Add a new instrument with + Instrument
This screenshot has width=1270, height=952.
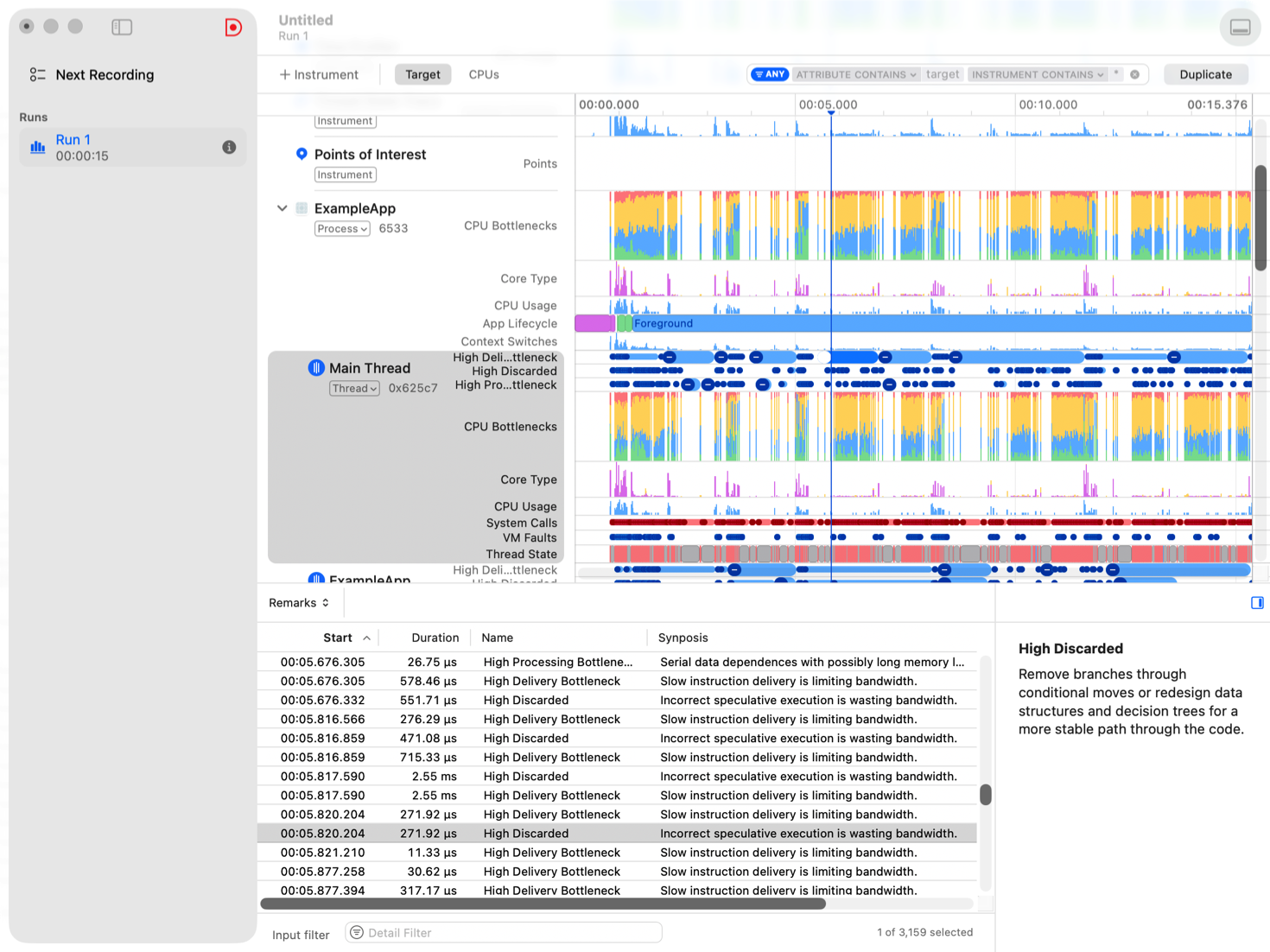(x=319, y=74)
